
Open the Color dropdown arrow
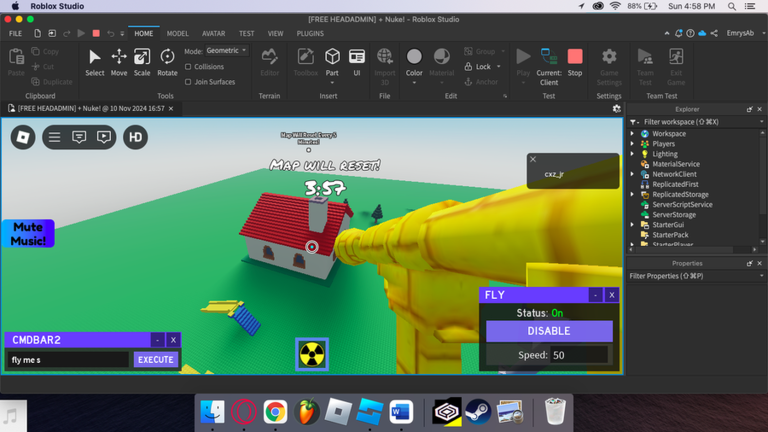pos(414,83)
